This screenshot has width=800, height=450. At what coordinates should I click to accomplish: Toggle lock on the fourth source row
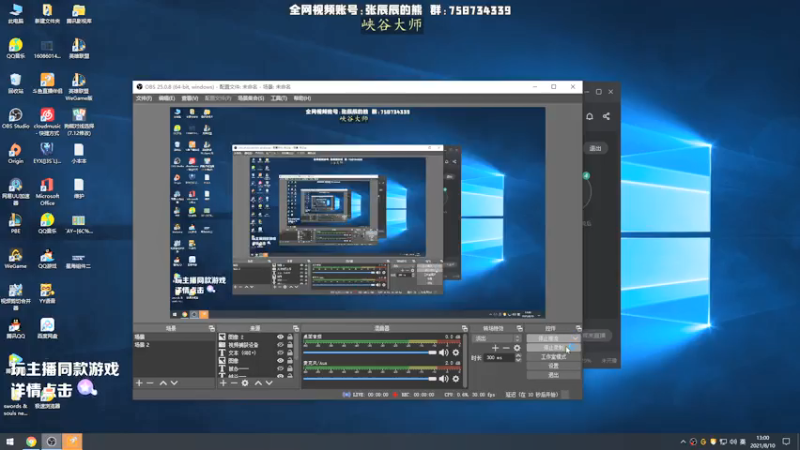[x=290, y=361]
